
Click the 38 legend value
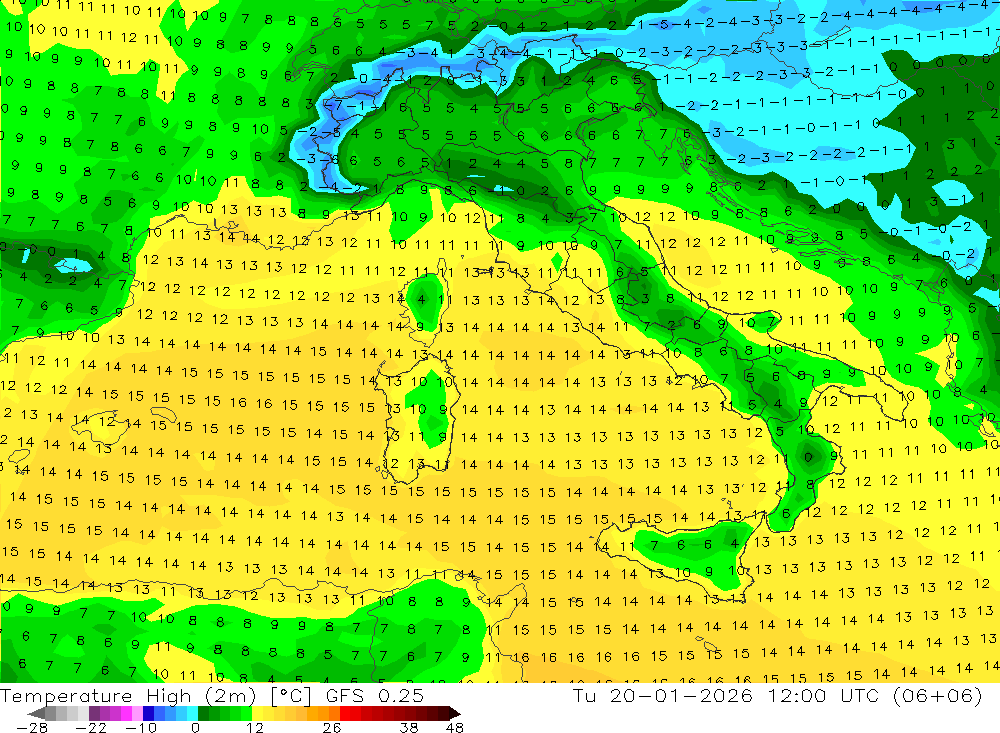409,728
